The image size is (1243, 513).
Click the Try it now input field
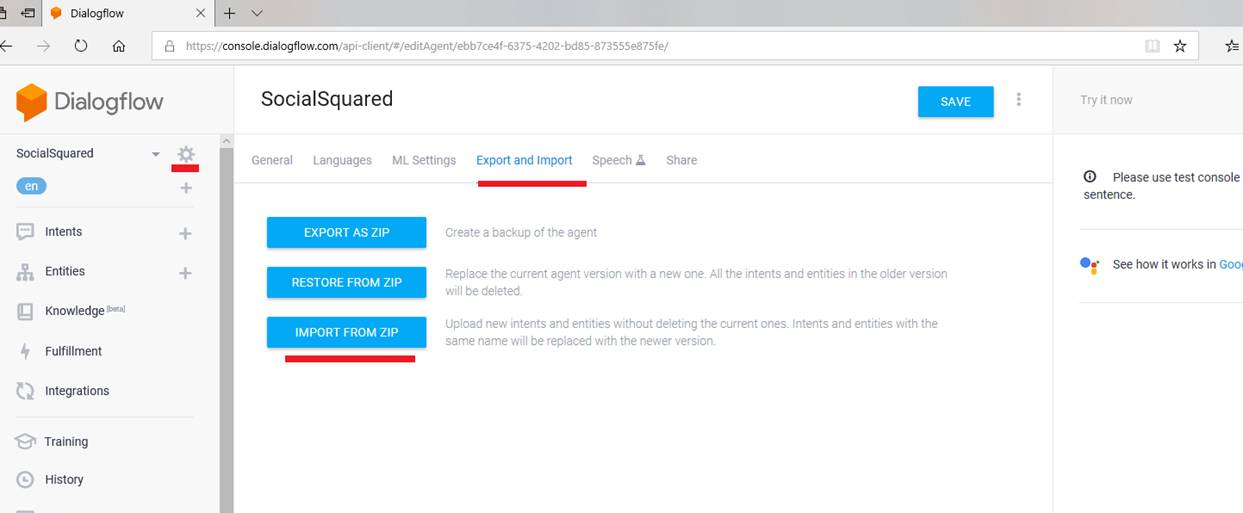tap(1150, 100)
